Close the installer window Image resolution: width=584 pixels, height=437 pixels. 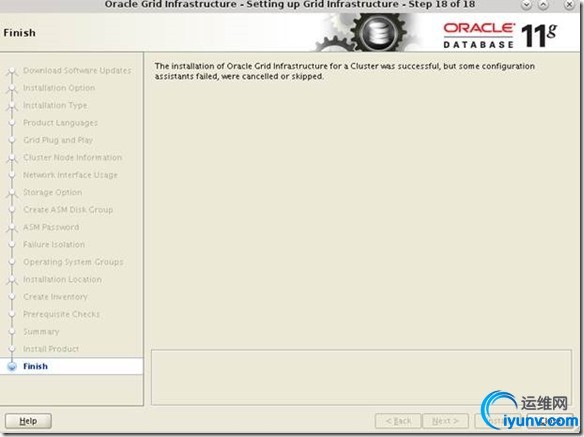(569, 4)
